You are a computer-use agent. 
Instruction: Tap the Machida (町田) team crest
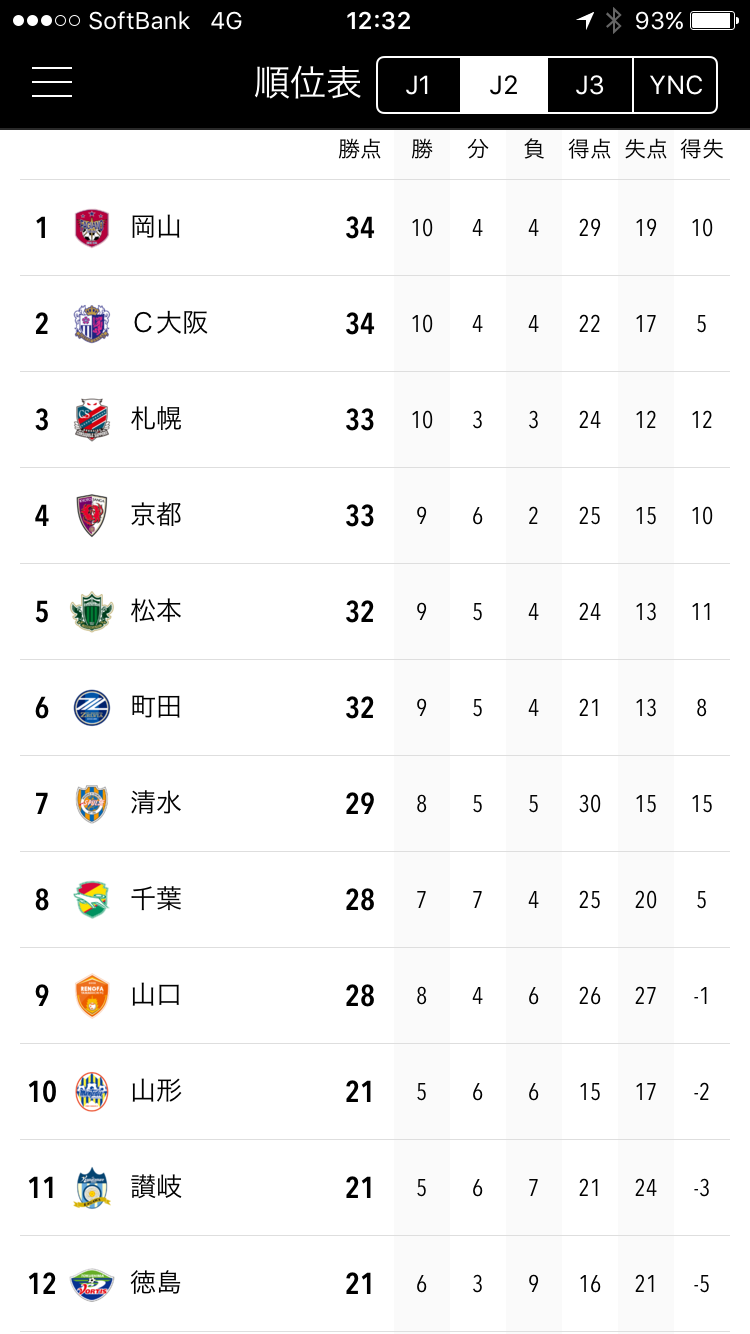coord(92,708)
